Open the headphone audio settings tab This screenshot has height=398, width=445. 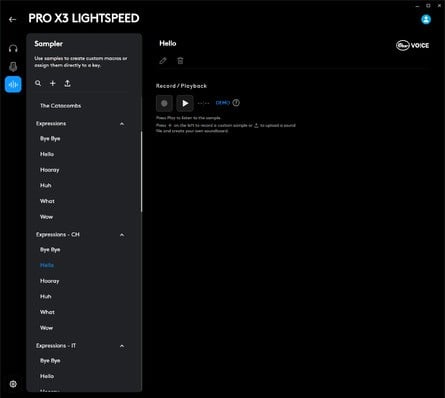13,49
